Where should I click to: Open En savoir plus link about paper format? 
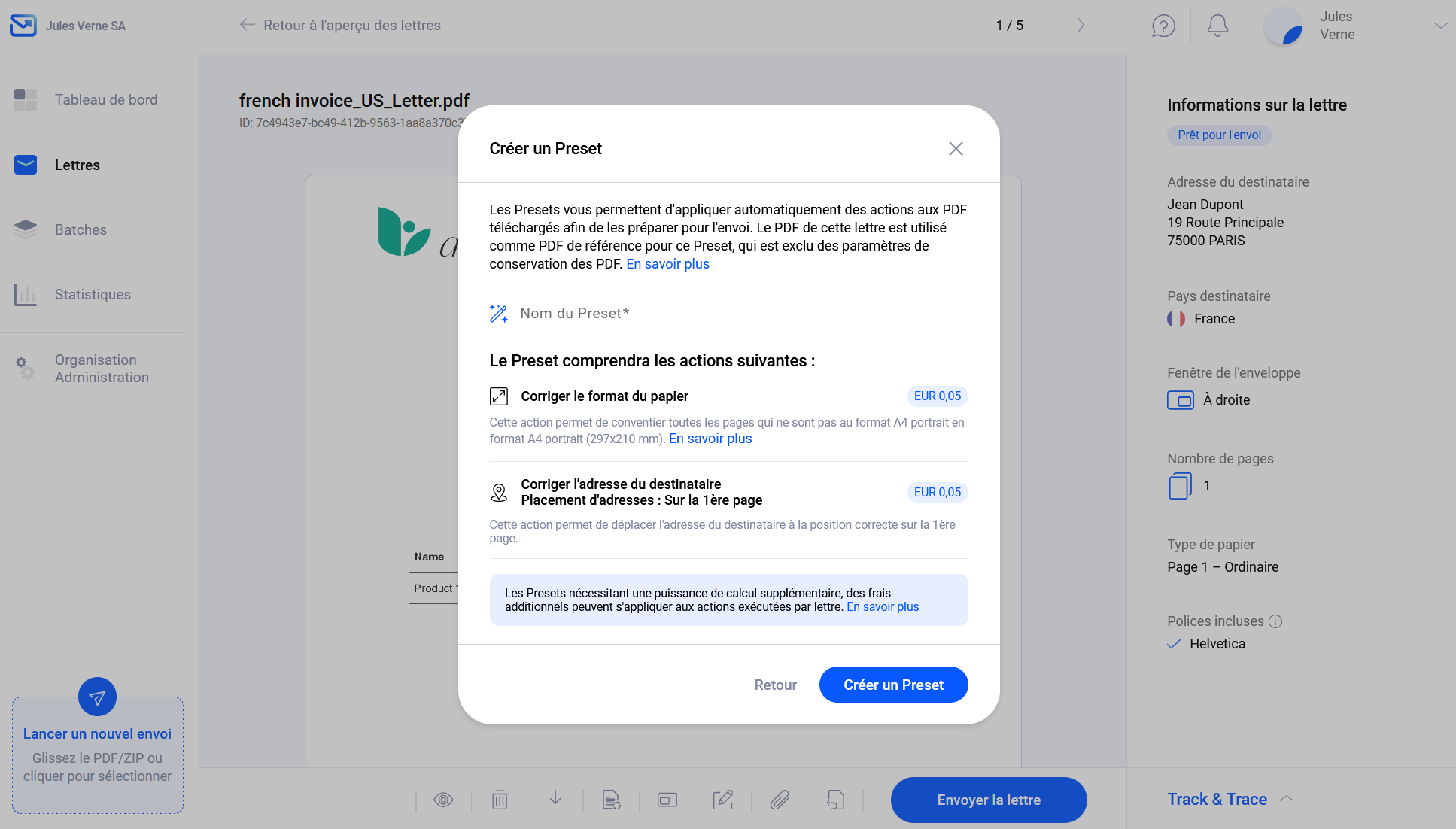point(710,439)
